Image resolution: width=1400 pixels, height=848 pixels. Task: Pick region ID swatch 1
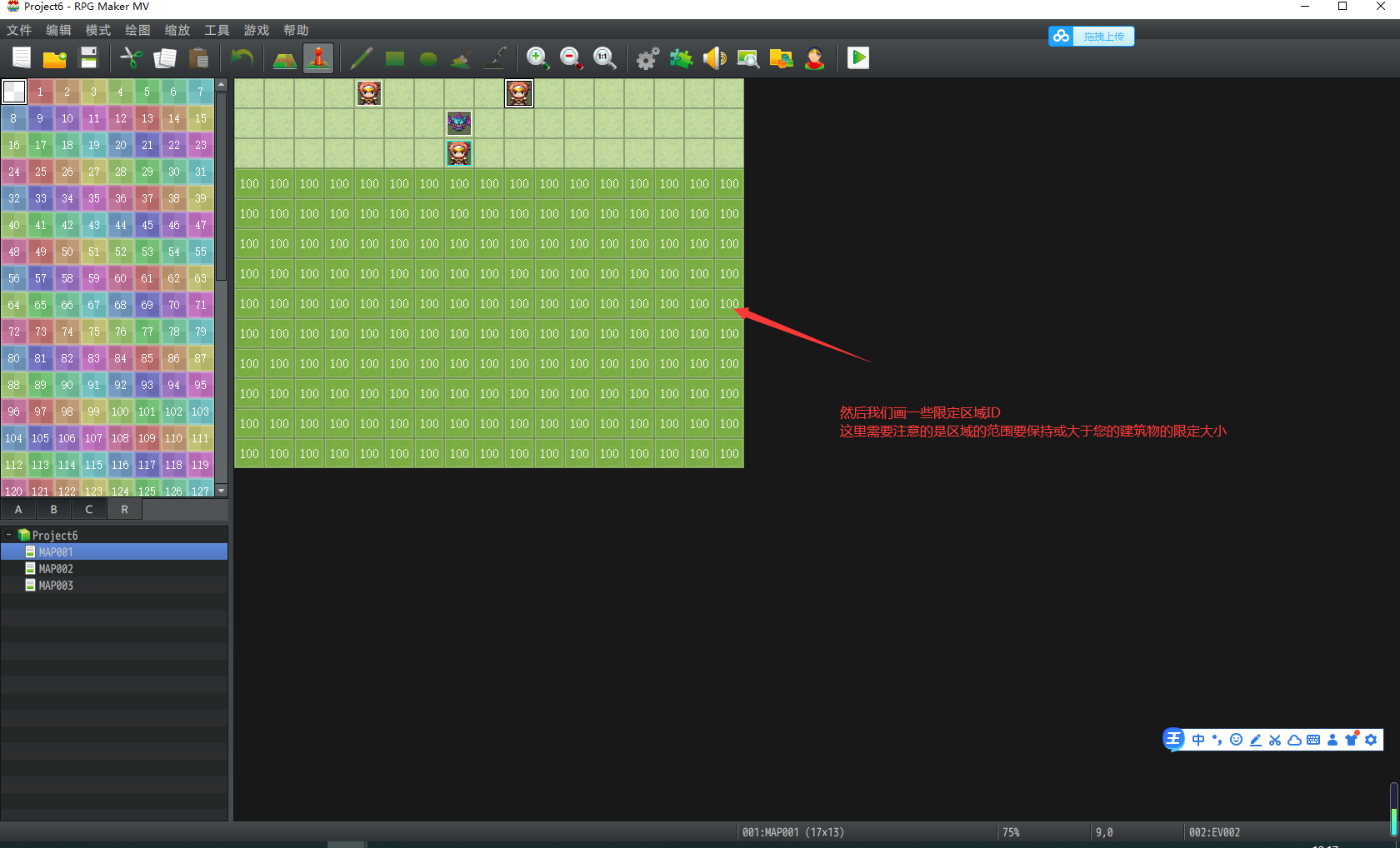40,92
